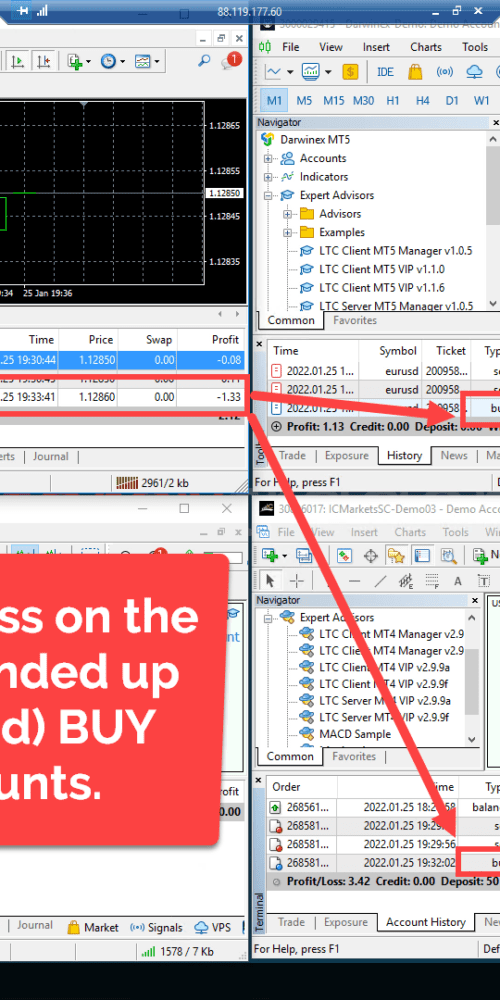Screen dimensions: 500x1000
Task: Open the Signals broadcast icon in MT5 toolbar
Action: point(445,72)
